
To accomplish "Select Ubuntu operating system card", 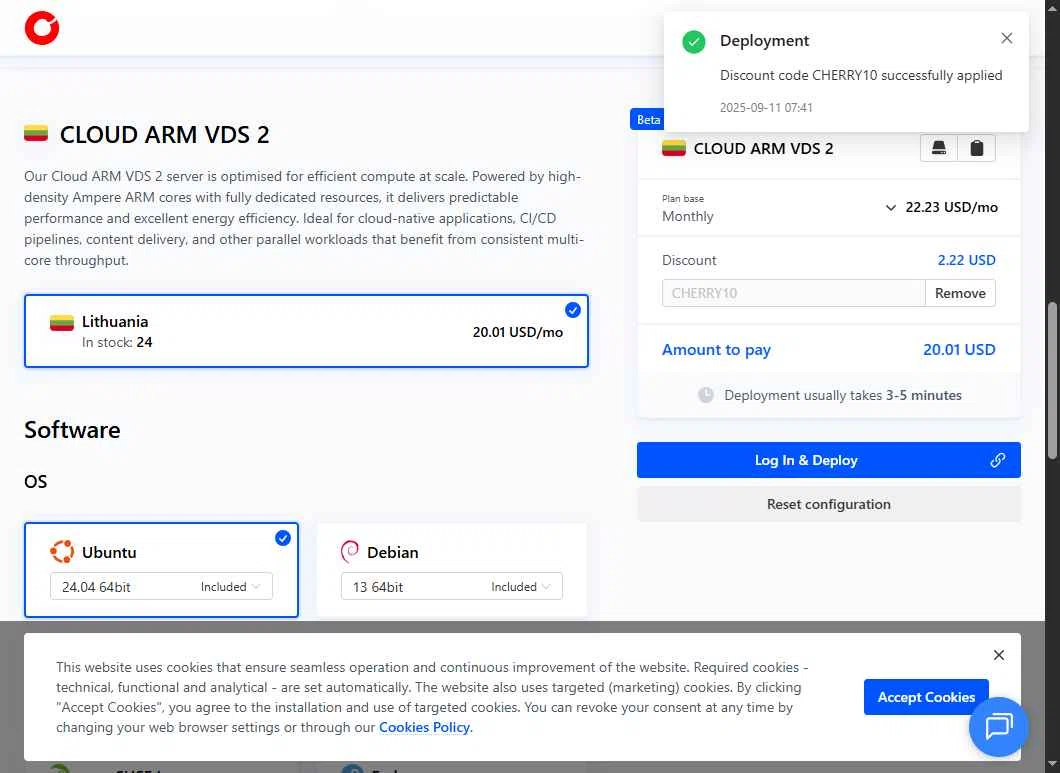I will point(161,569).
